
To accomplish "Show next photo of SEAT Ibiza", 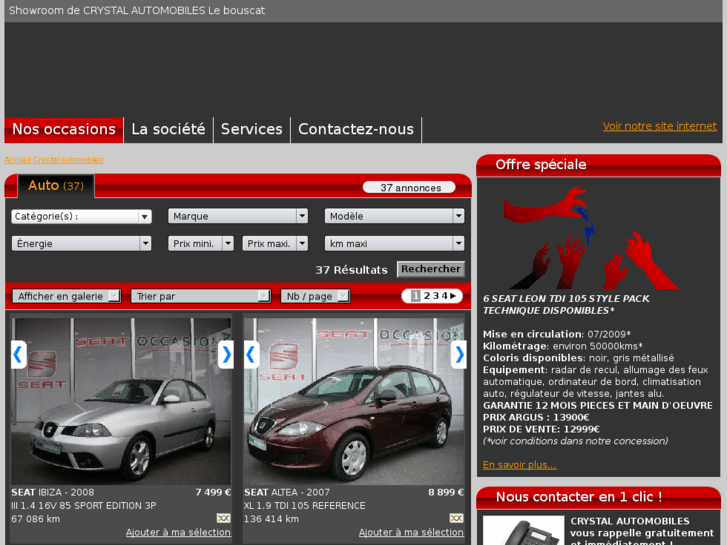I will (226, 354).
